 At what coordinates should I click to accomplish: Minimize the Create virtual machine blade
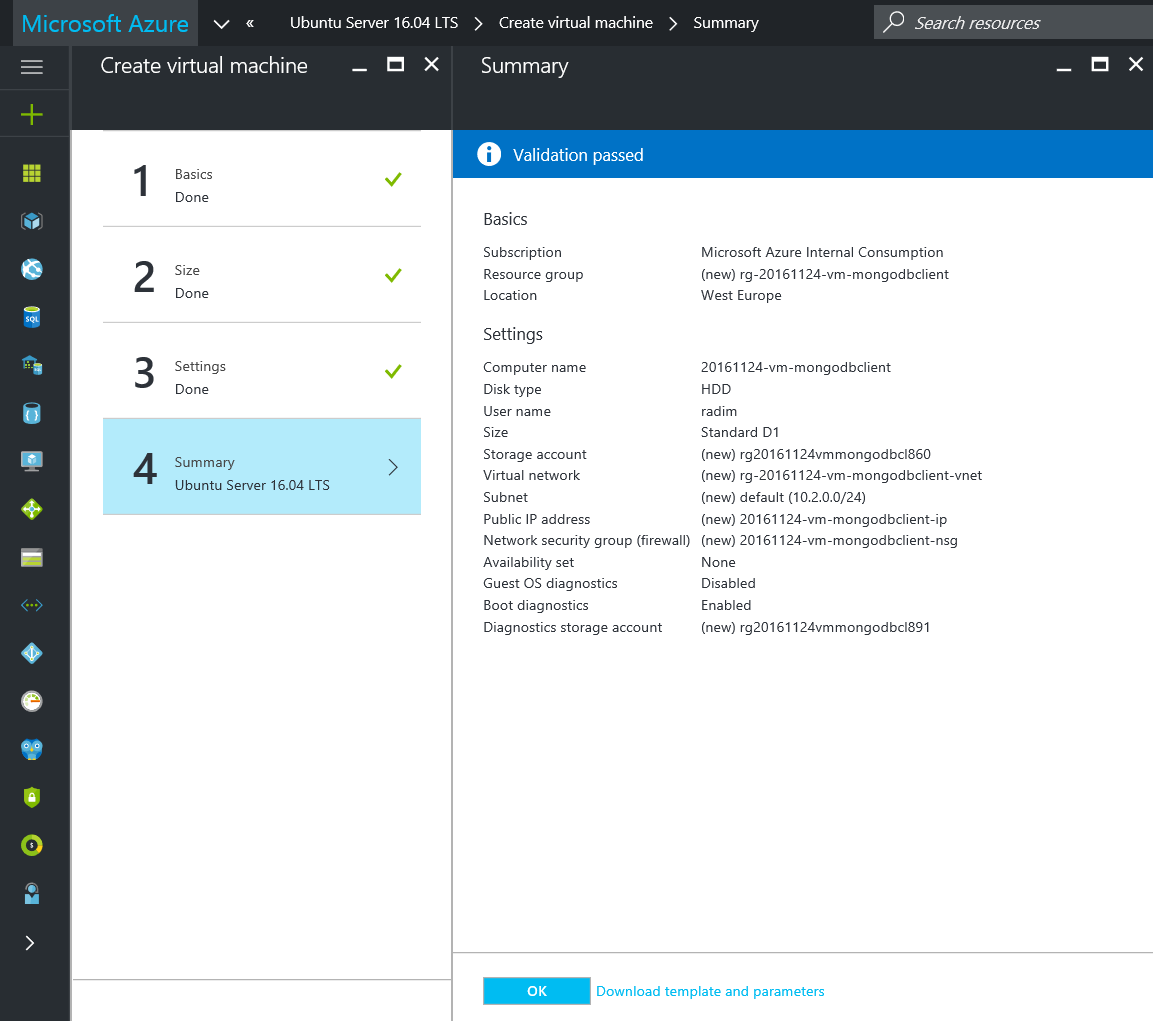pos(360,68)
